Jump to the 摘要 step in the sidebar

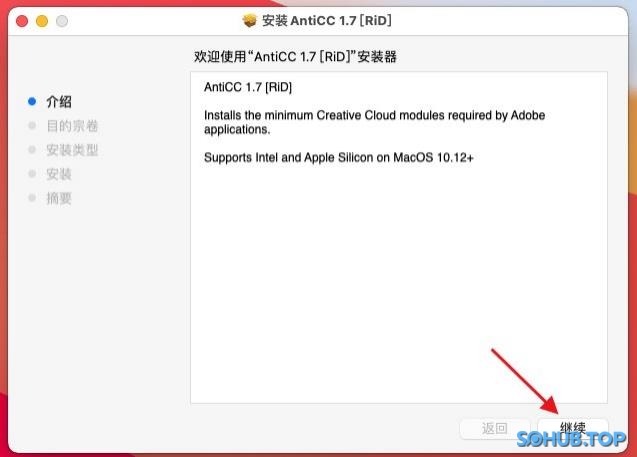pos(59,198)
